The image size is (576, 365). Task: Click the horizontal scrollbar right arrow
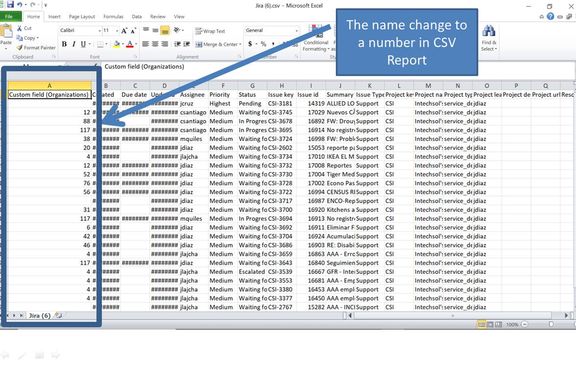pyautogui.click(x=566, y=315)
